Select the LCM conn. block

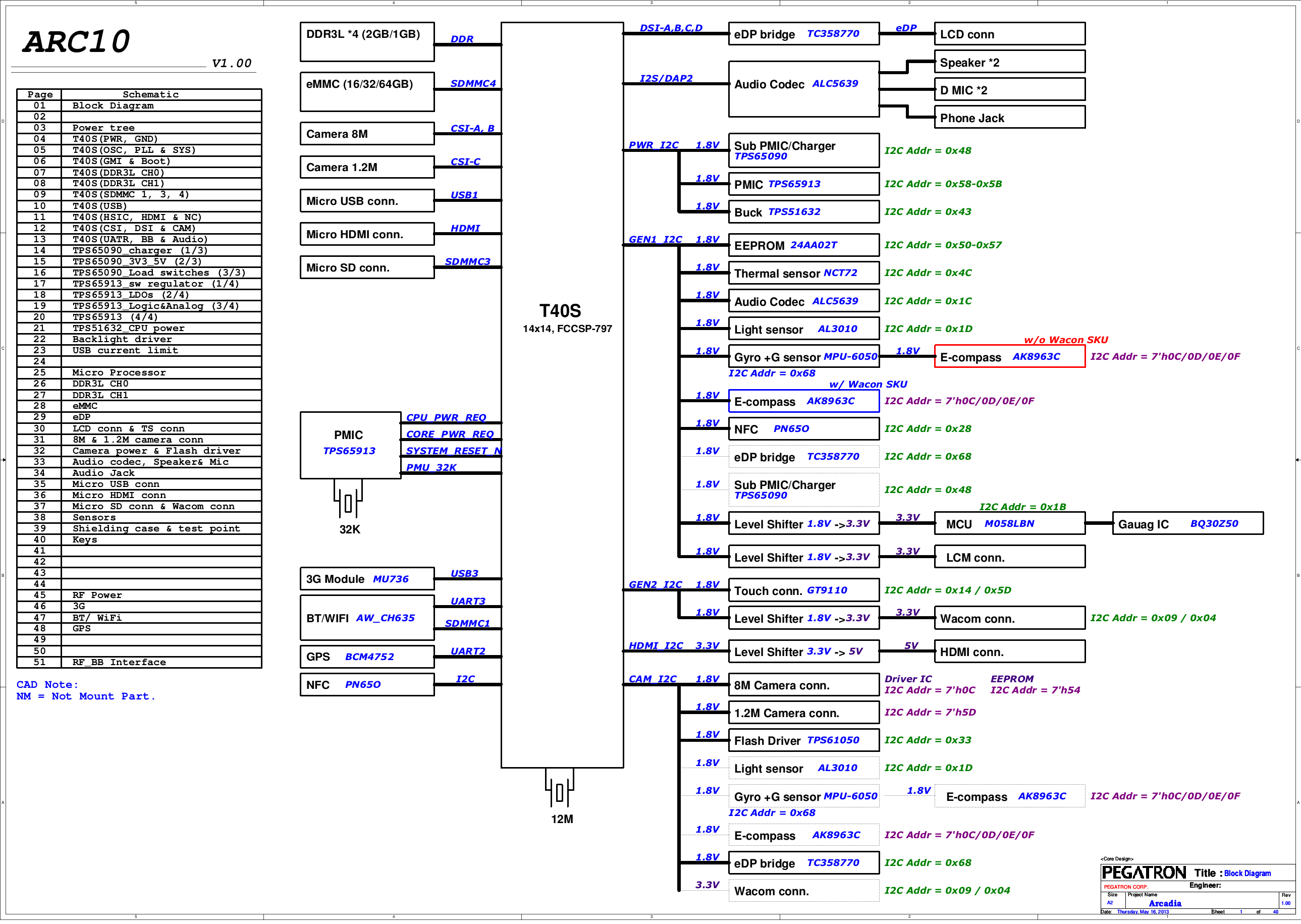[1010, 557]
